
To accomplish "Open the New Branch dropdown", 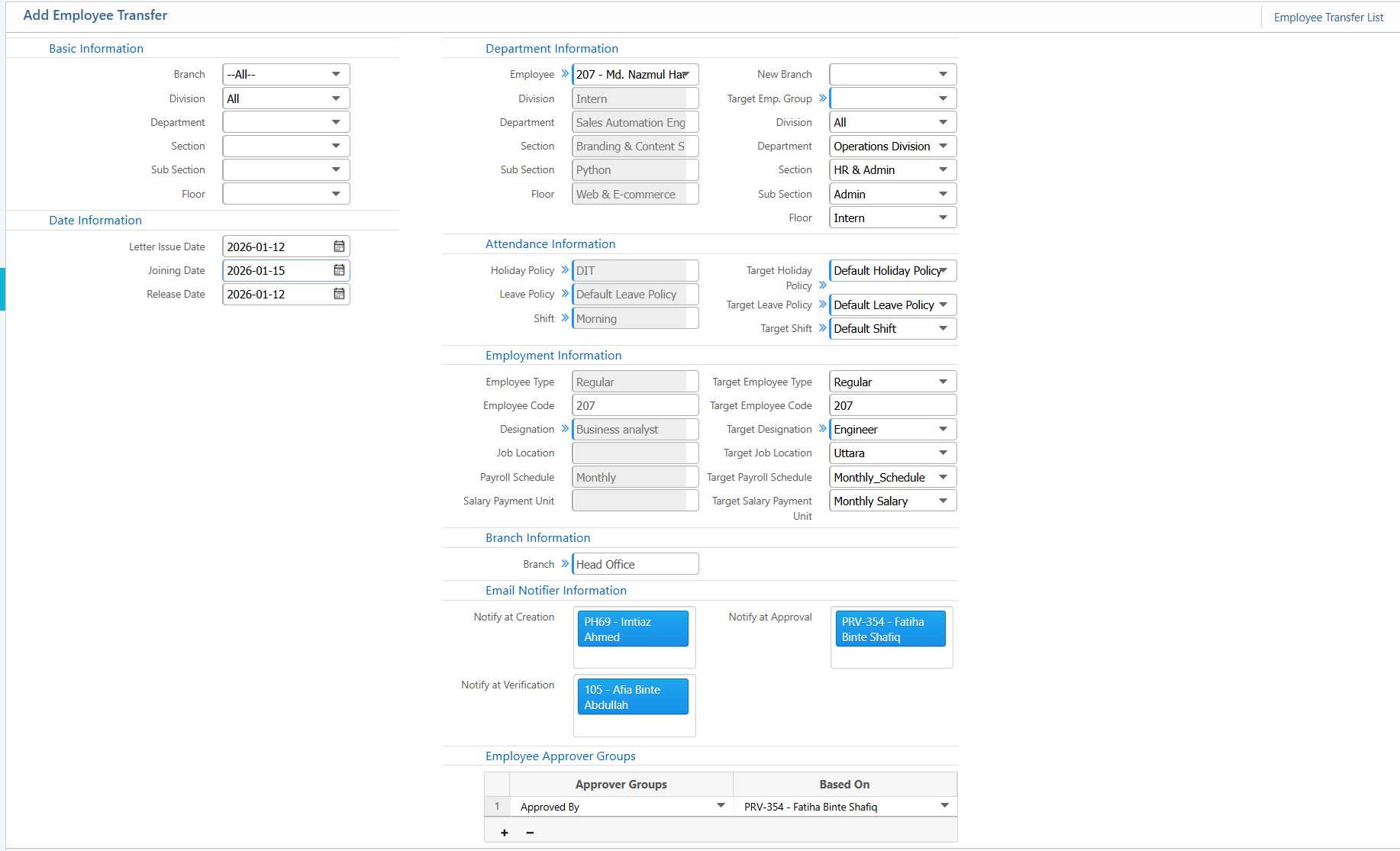I will pyautogui.click(x=943, y=74).
